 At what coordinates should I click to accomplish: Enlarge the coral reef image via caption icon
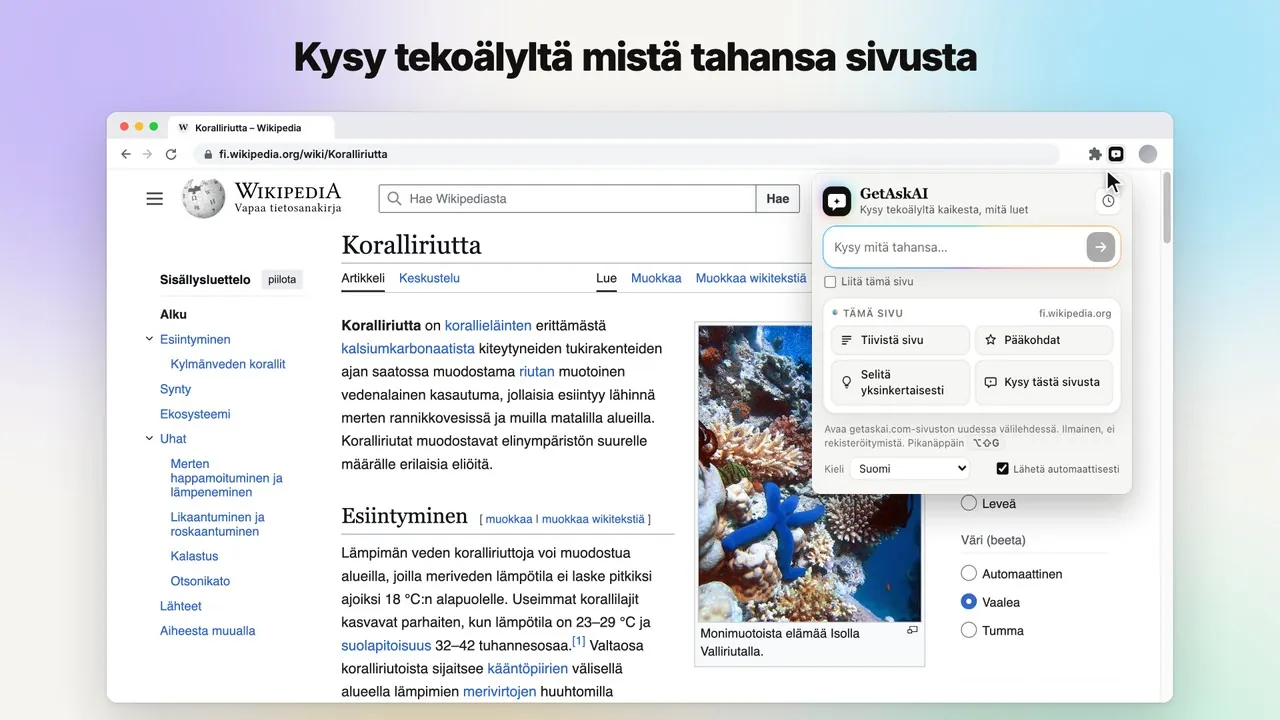(912, 631)
